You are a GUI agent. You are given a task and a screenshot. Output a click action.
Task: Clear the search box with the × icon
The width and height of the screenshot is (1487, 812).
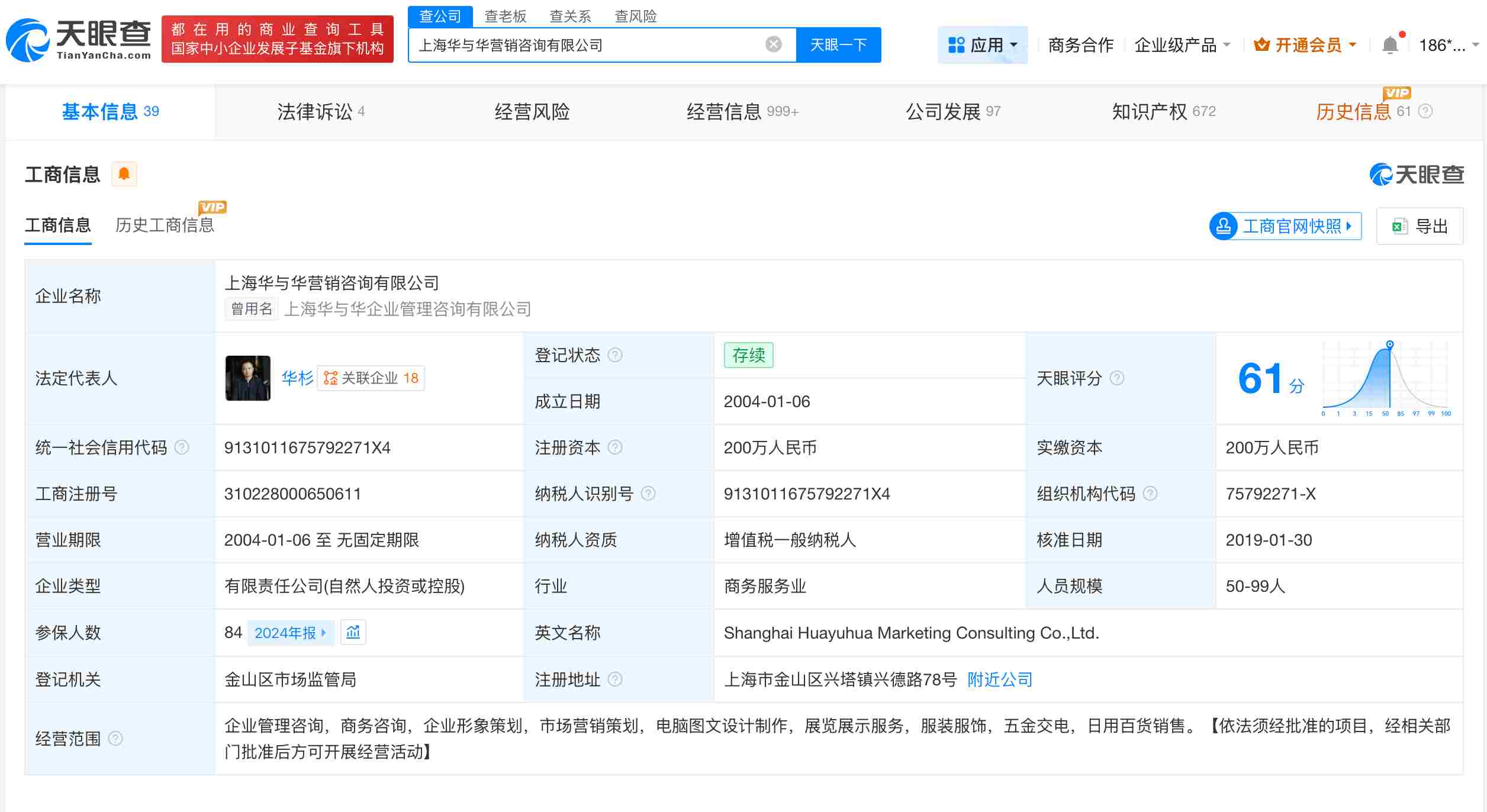click(x=773, y=43)
